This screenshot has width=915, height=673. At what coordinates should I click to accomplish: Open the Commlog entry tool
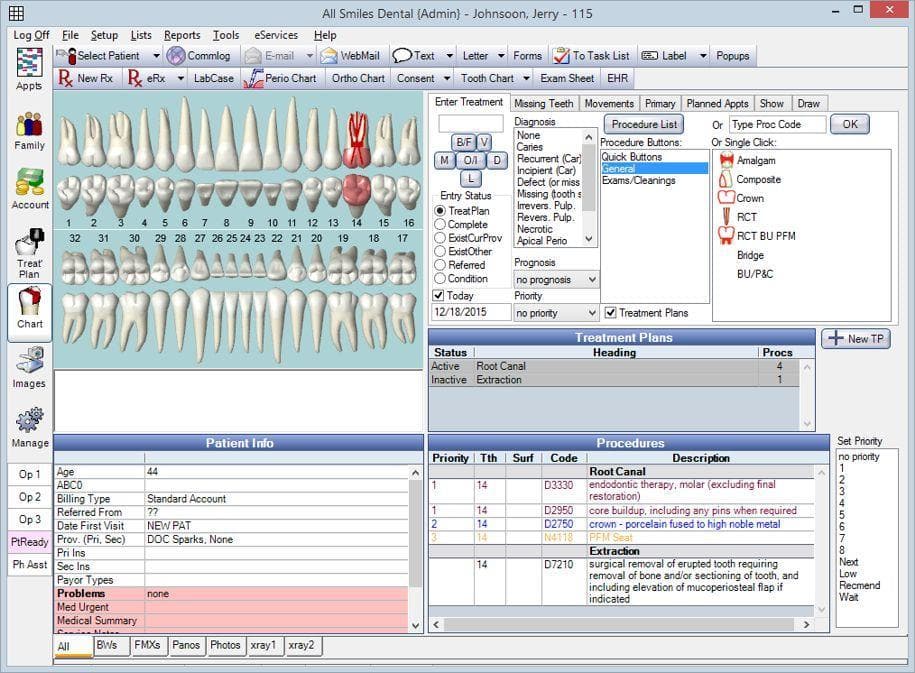(x=198, y=55)
